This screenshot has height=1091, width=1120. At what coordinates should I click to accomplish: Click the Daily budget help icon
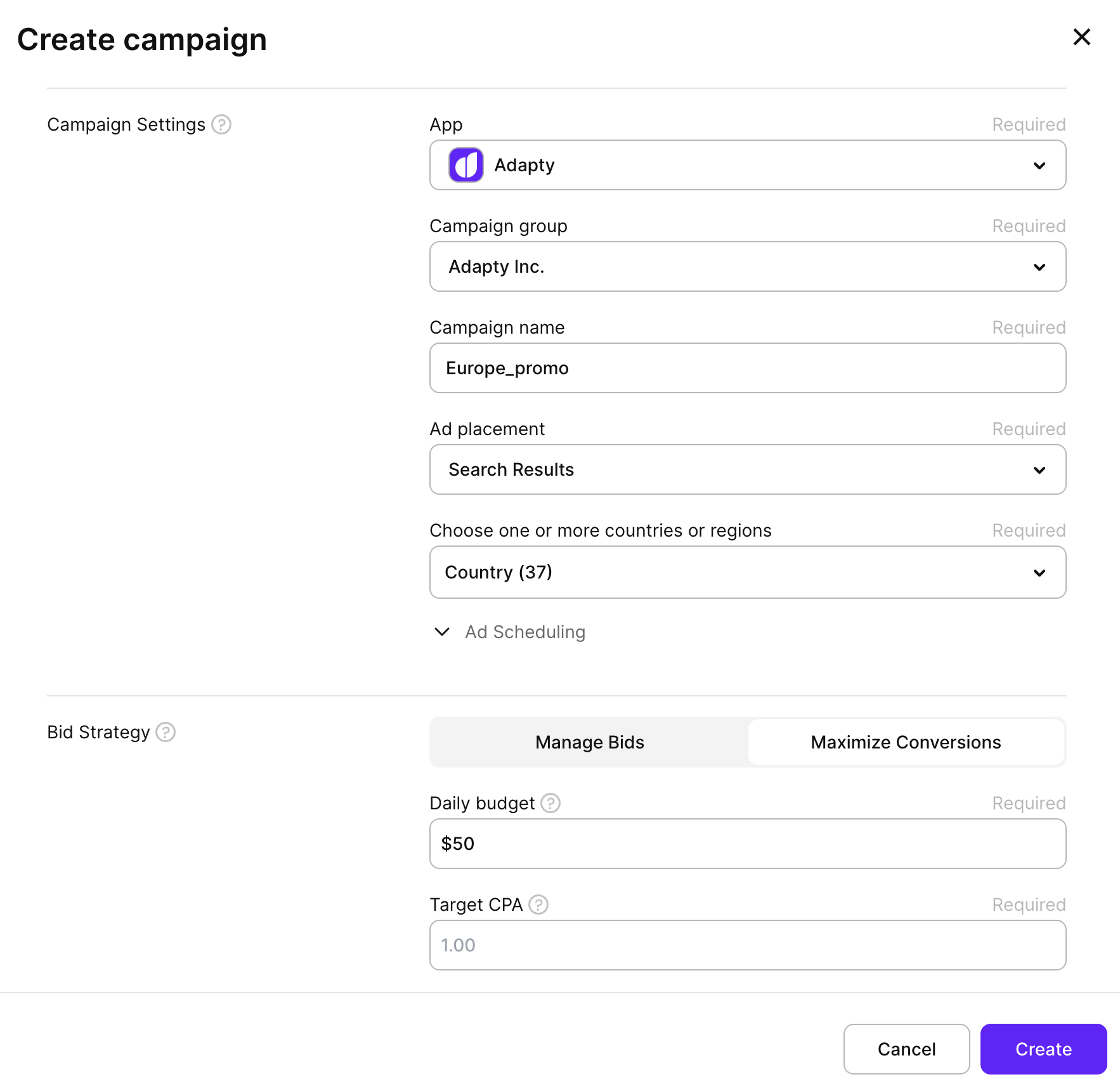click(x=550, y=804)
